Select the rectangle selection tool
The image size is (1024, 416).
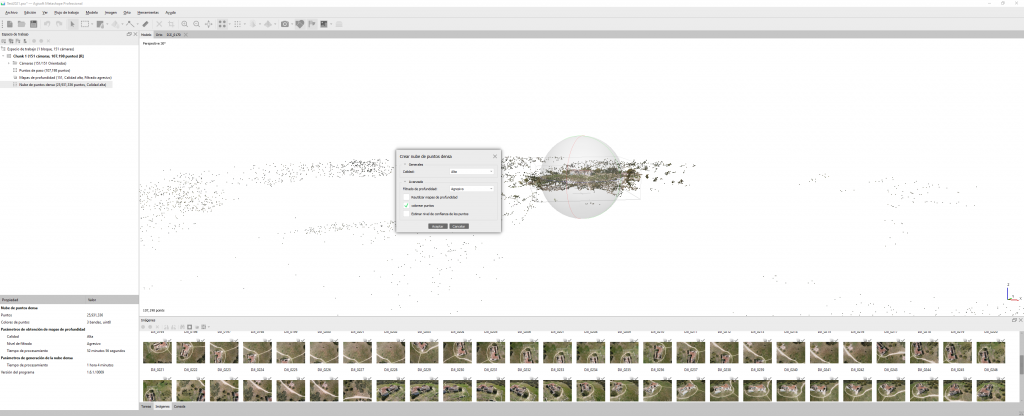(x=84, y=24)
